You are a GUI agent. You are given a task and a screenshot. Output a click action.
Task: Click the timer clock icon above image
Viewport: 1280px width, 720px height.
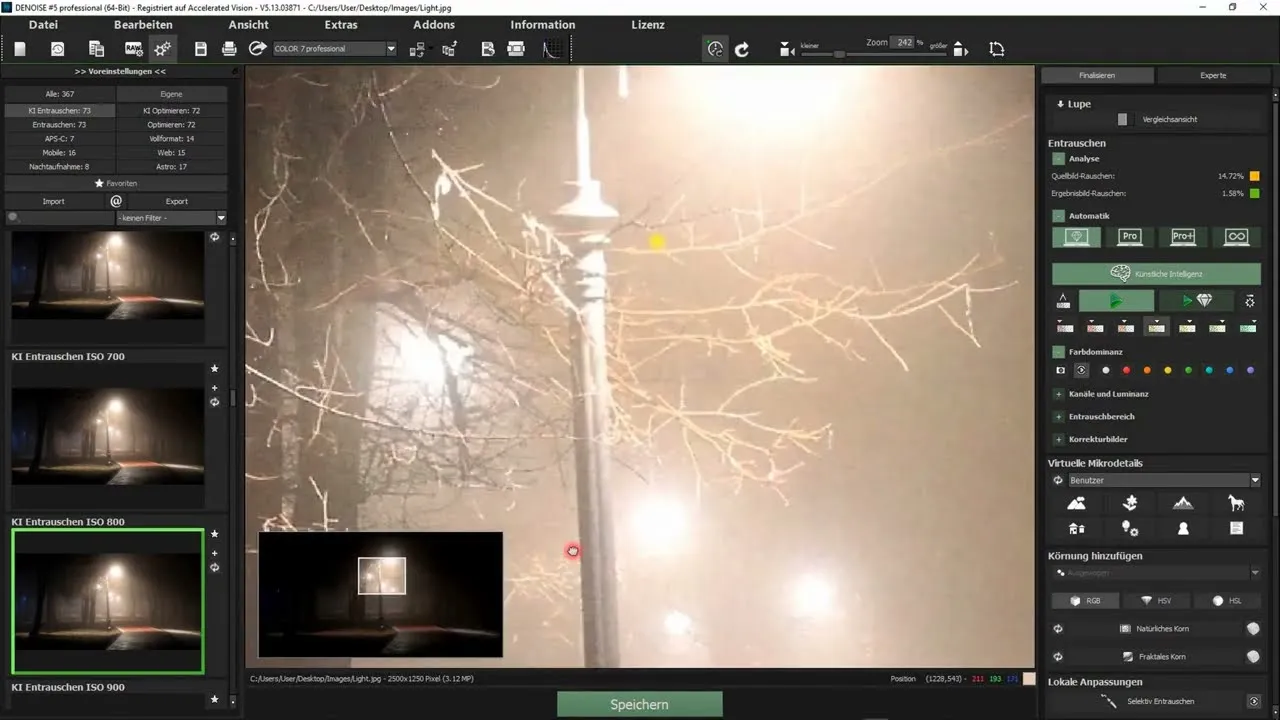click(714, 48)
